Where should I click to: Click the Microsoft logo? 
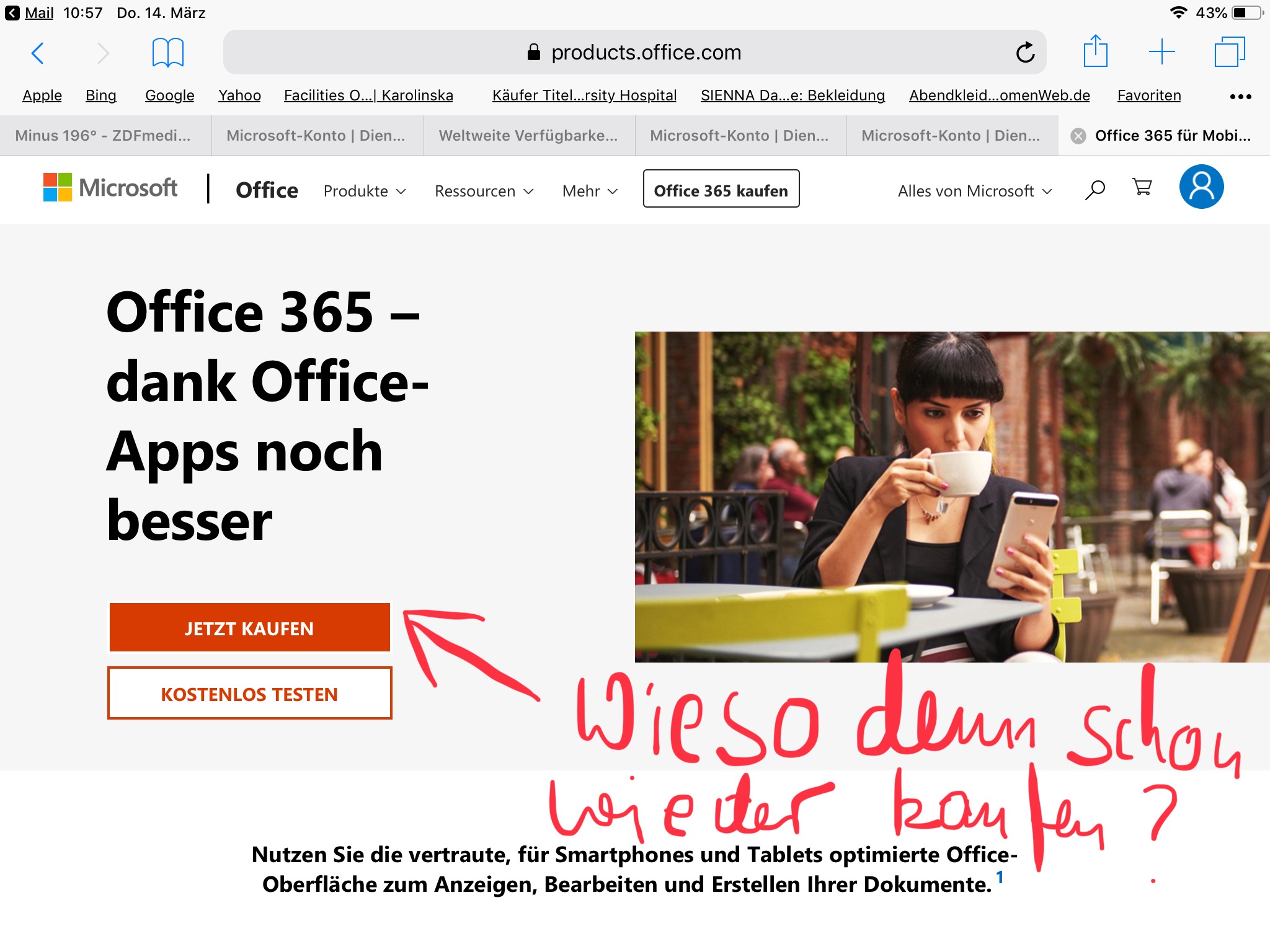(110, 187)
